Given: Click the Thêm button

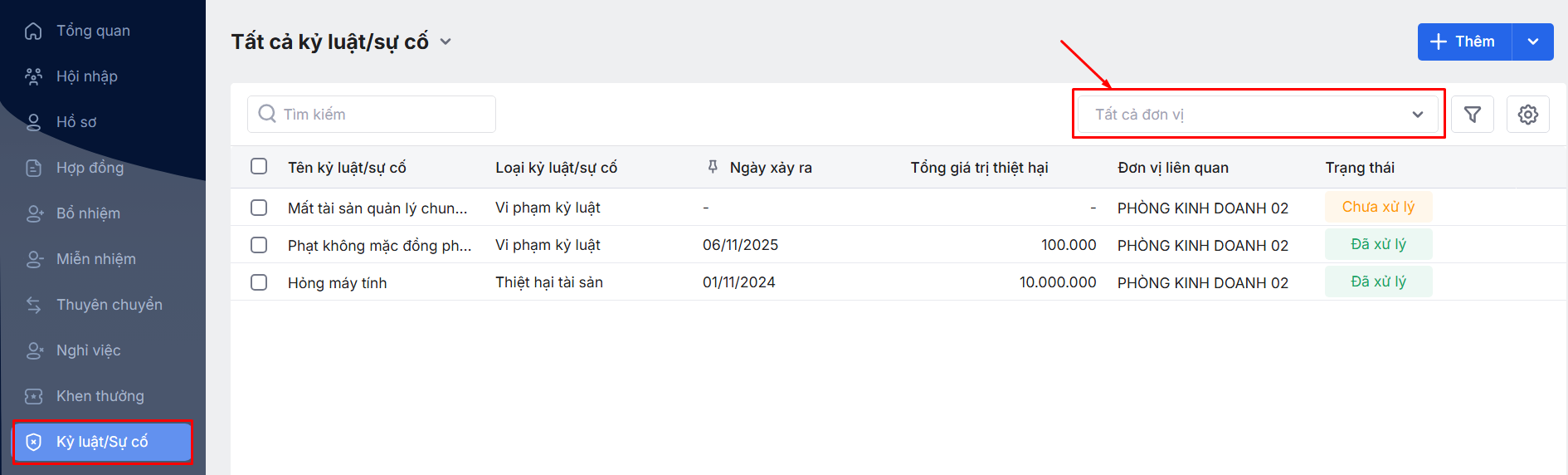Looking at the screenshot, I should (1464, 42).
